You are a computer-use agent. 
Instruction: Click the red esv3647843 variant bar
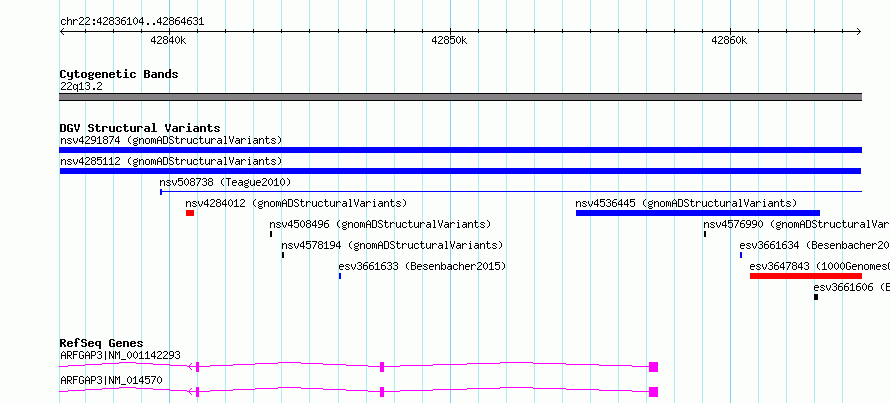tap(806, 276)
